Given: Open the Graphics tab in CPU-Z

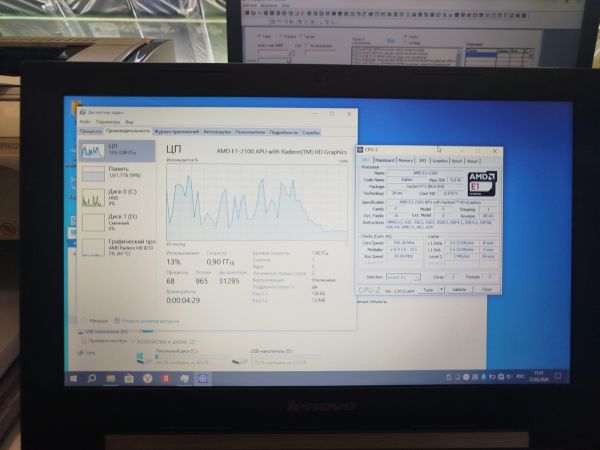Looking at the screenshot, I should click(x=440, y=161).
